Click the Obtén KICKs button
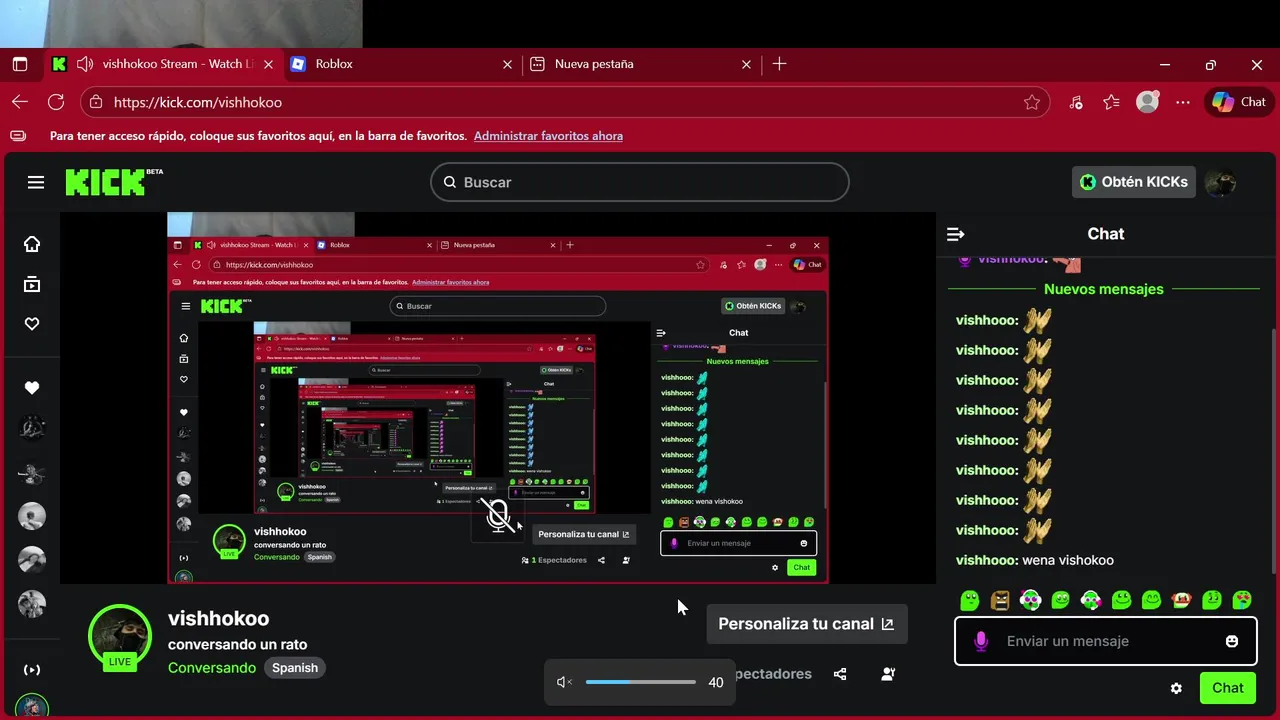 coord(1134,182)
